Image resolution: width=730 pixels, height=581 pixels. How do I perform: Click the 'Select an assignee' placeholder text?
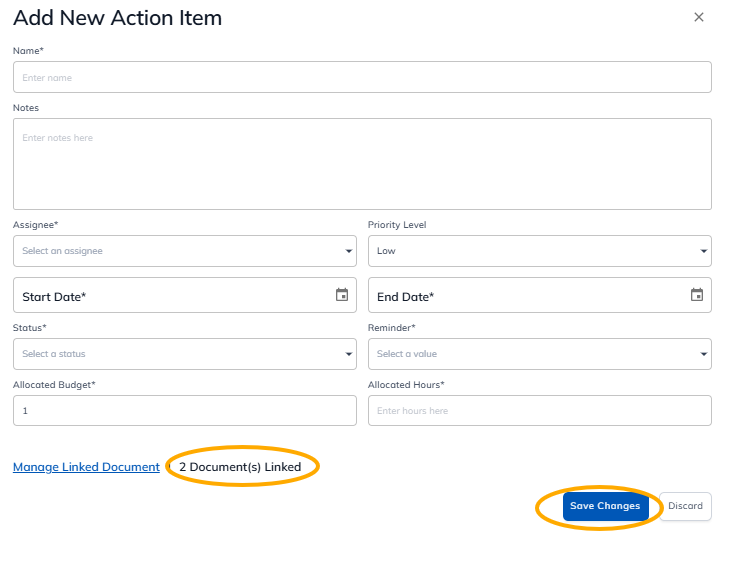pos(63,251)
